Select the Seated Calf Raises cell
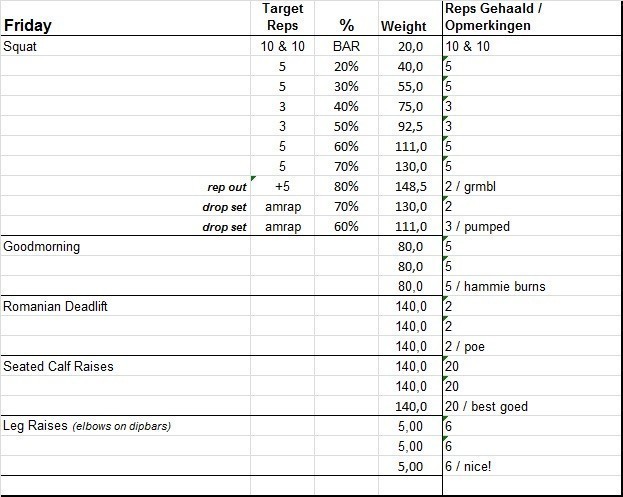623x497 pixels. pos(58,366)
